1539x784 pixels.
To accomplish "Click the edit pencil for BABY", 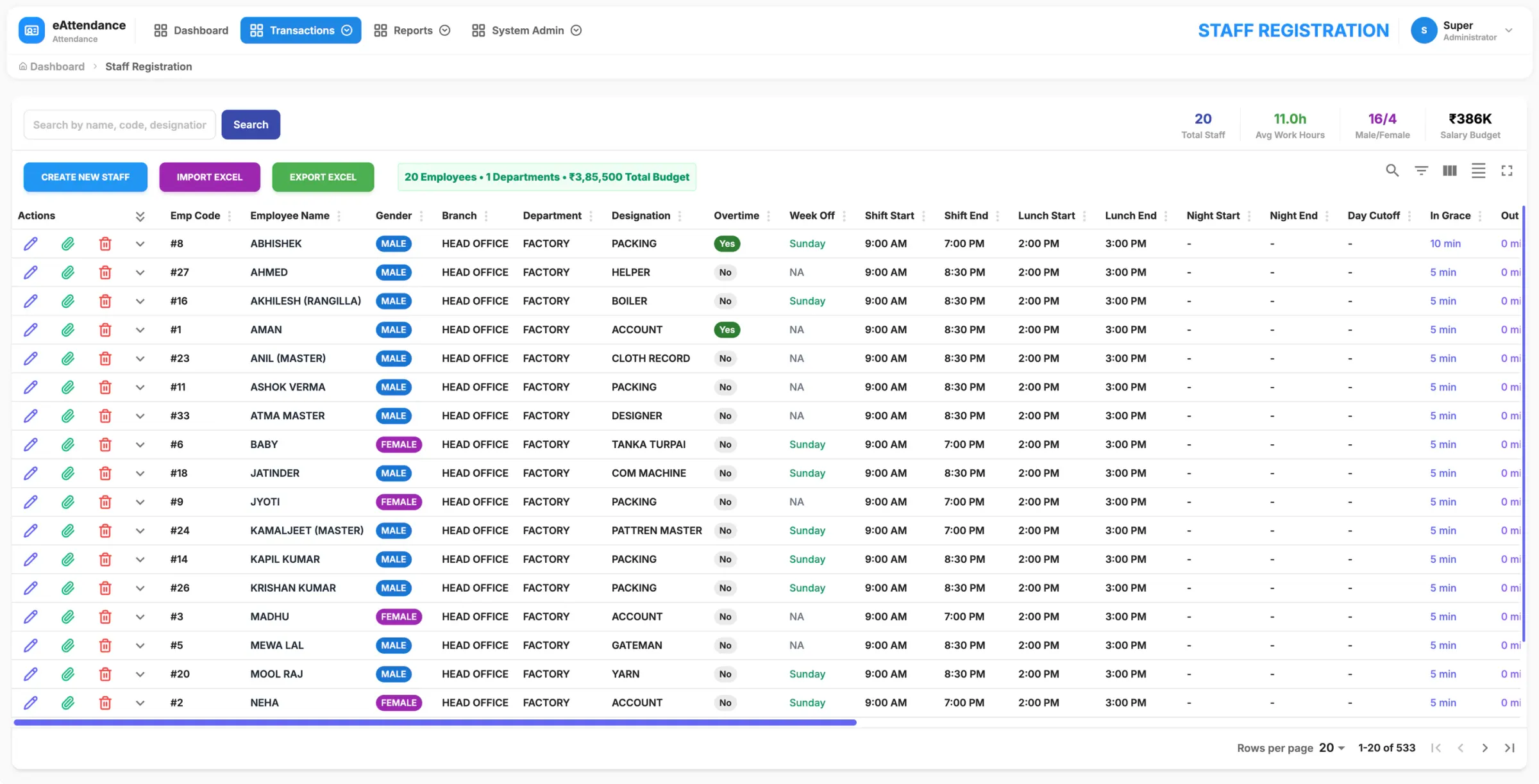I will click(30, 444).
